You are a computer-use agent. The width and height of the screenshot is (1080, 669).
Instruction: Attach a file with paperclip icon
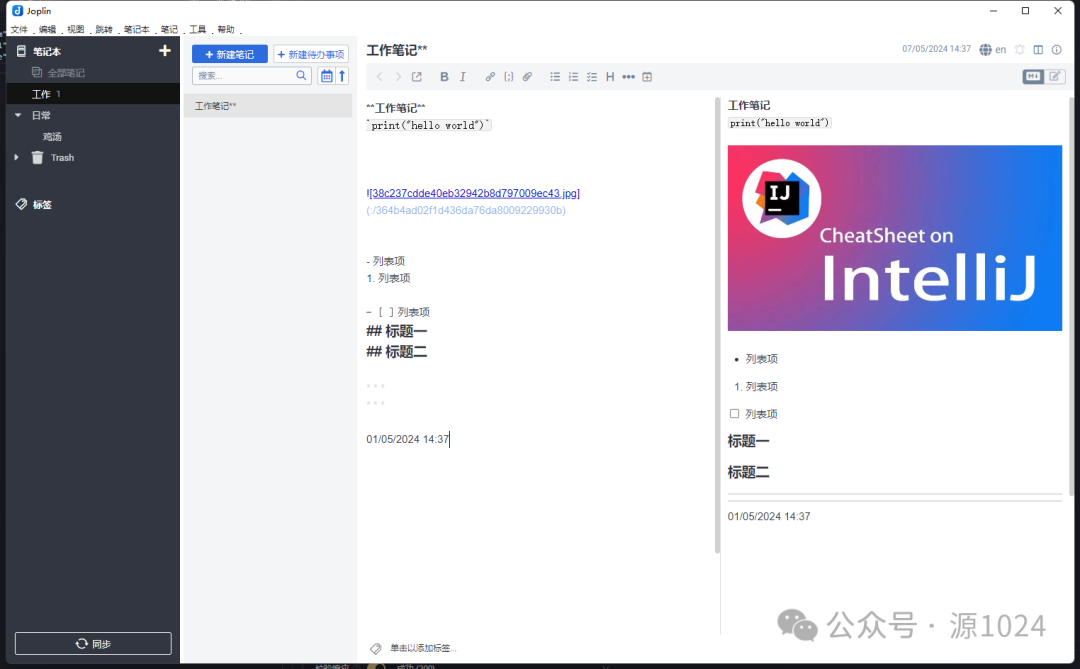527,76
